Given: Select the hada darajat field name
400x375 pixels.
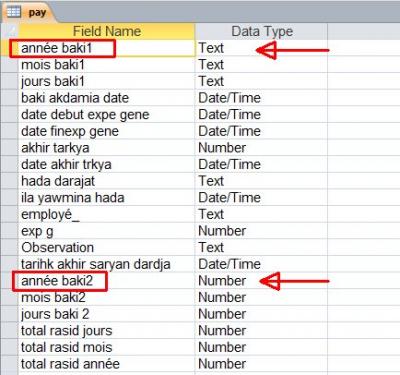Looking at the screenshot, I should click(x=107, y=181).
